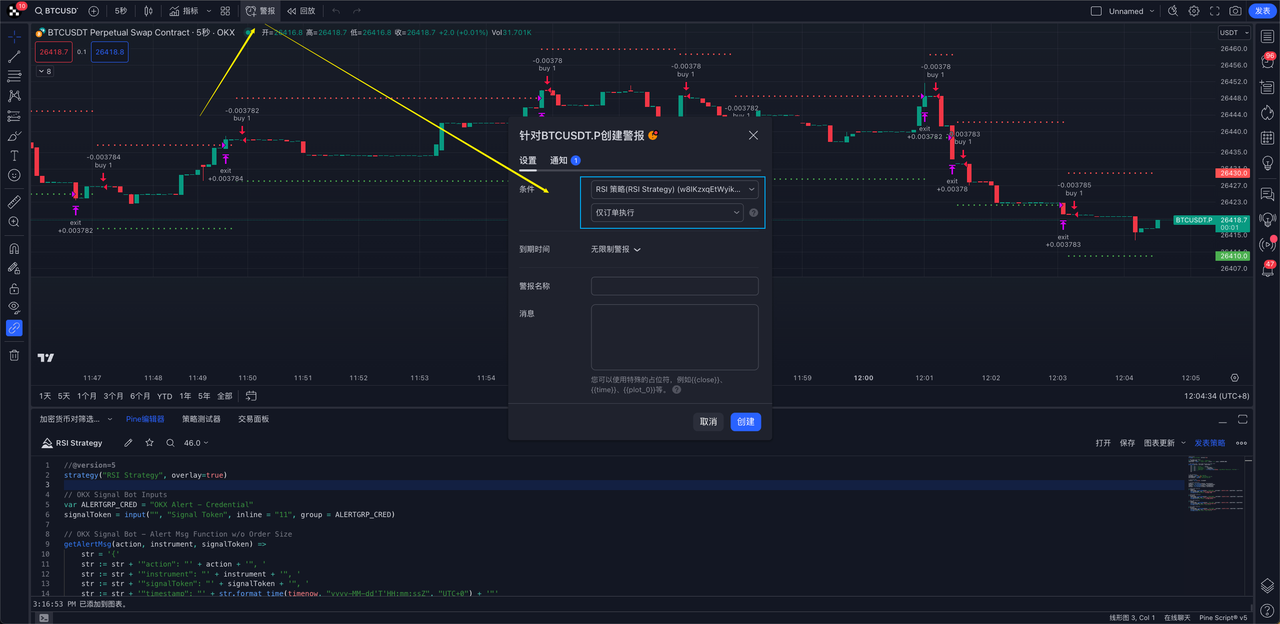Click the trash icon to remove drawings
The height and width of the screenshot is (624, 1280).
click(14, 355)
